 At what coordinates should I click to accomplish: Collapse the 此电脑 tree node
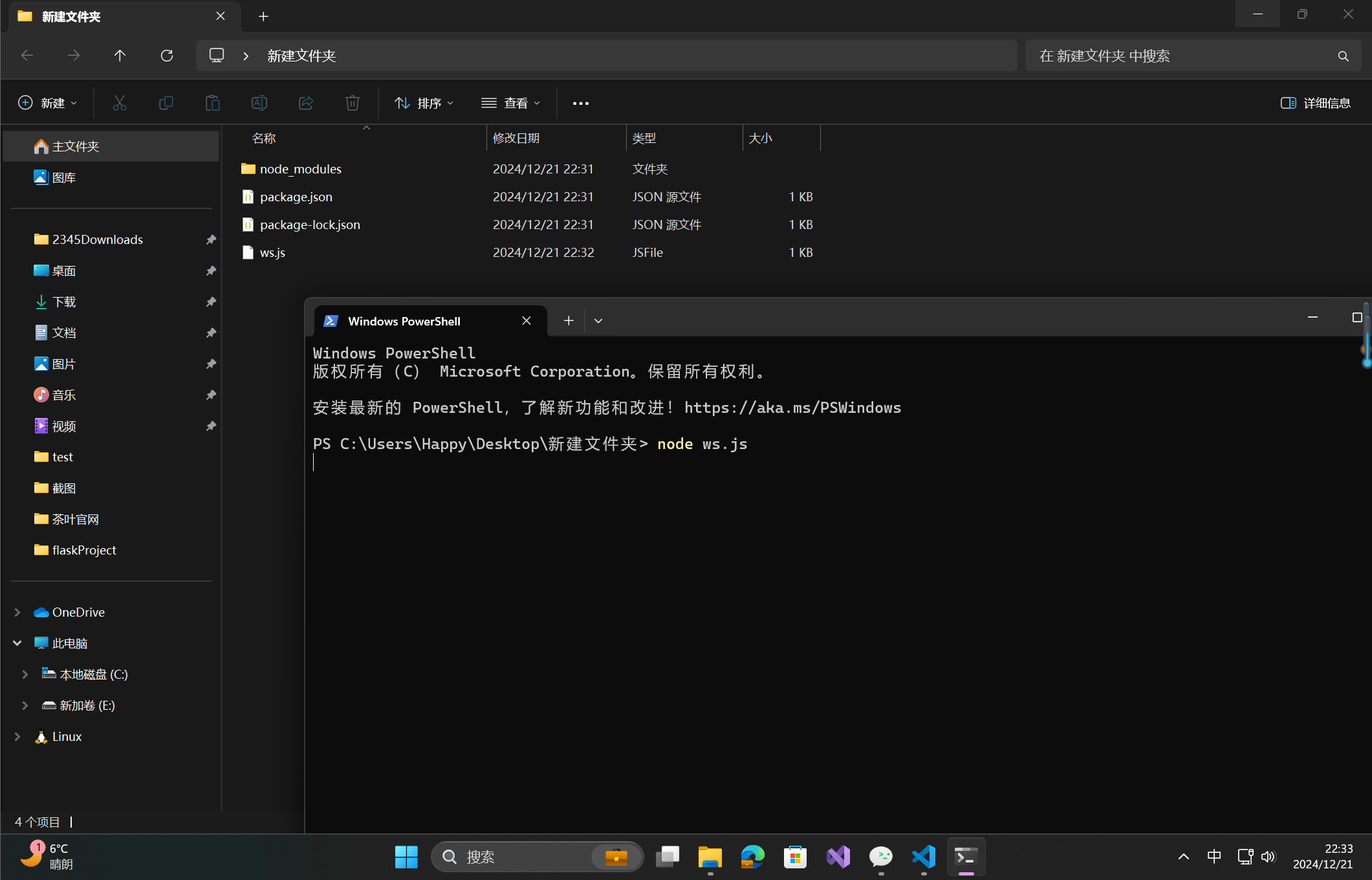point(17,643)
